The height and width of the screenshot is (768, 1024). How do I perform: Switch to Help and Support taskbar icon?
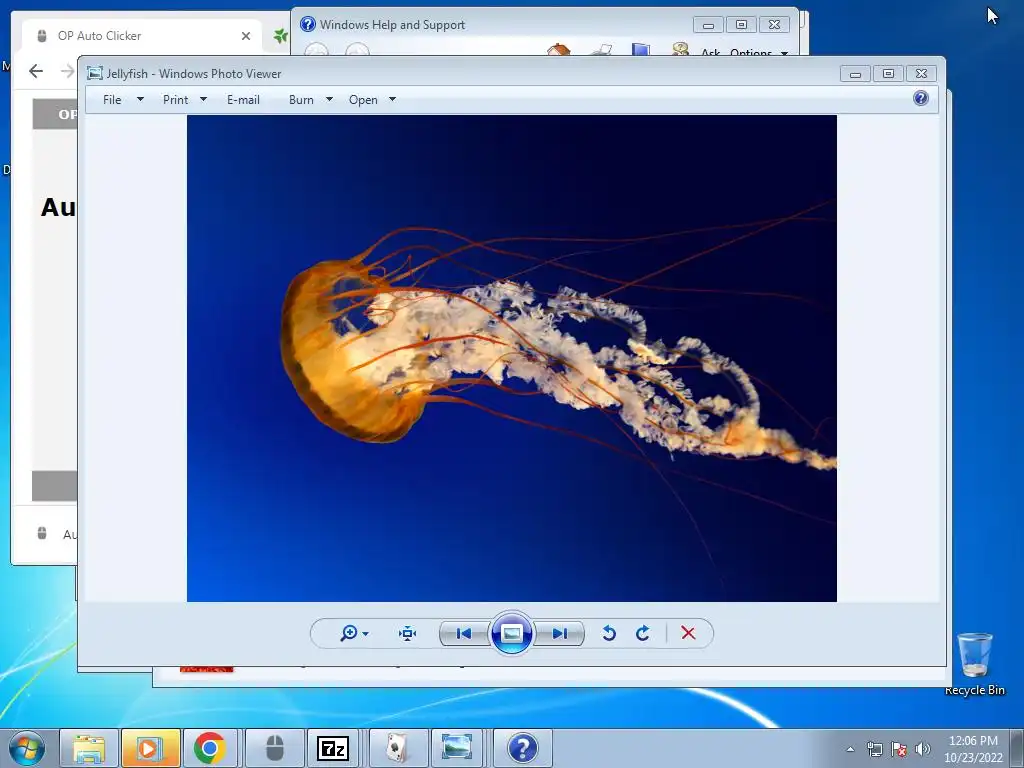522,748
